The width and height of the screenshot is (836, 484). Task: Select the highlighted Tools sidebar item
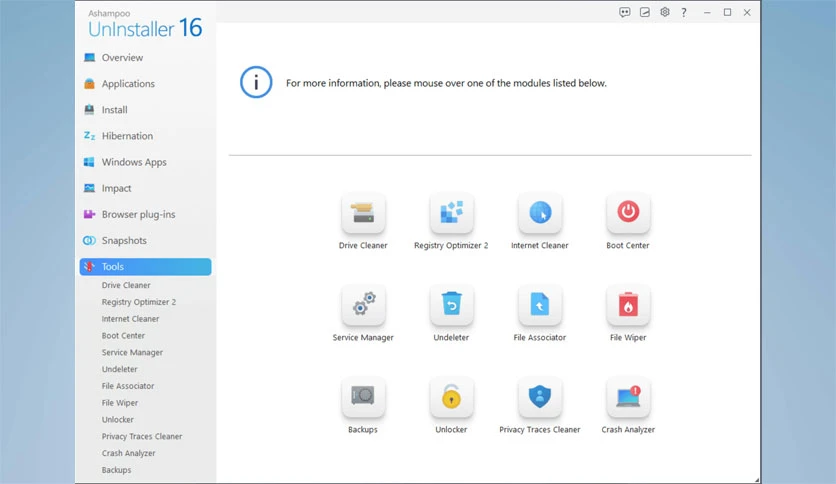click(x=145, y=267)
